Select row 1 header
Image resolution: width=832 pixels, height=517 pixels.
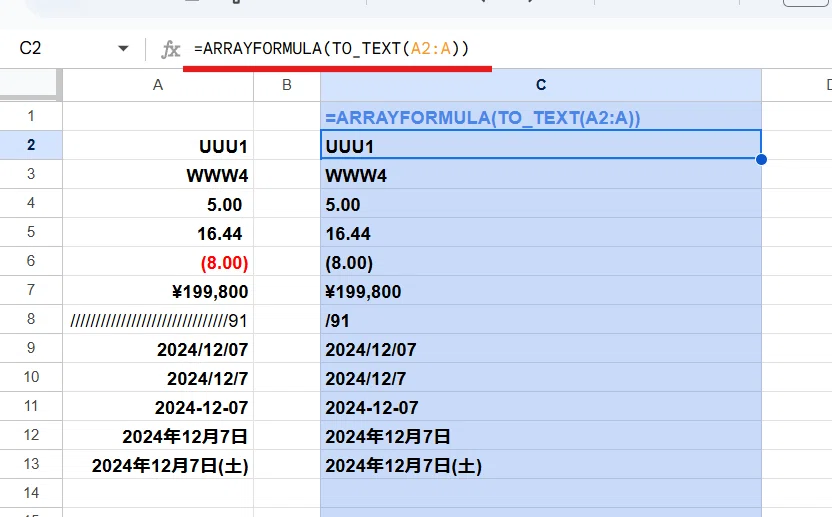(x=31, y=116)
